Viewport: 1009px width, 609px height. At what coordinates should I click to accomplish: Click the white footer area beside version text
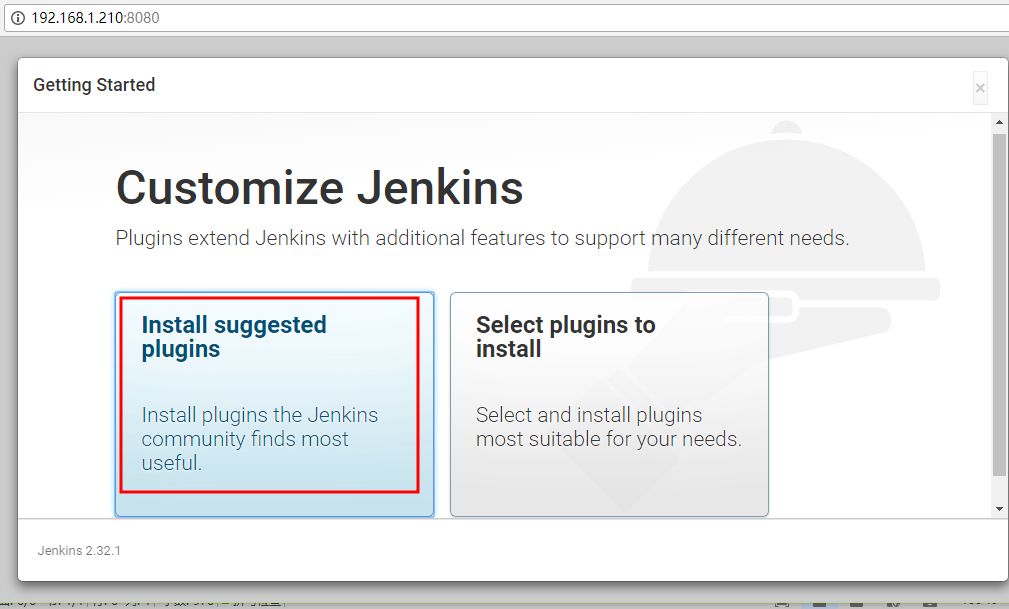[x=553, y=551]
